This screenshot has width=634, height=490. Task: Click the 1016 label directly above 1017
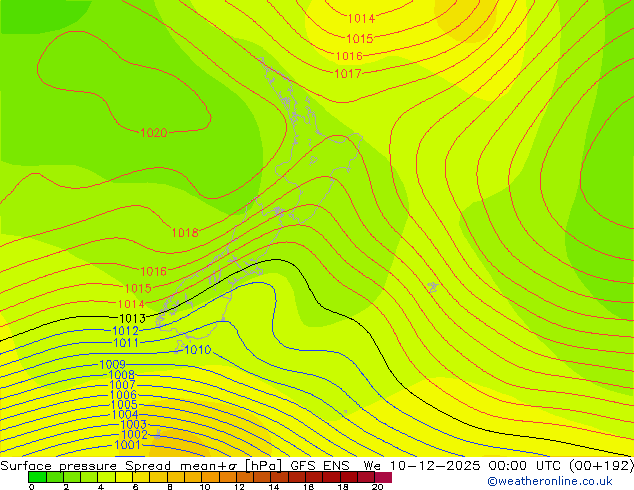(x=349, y=56)
